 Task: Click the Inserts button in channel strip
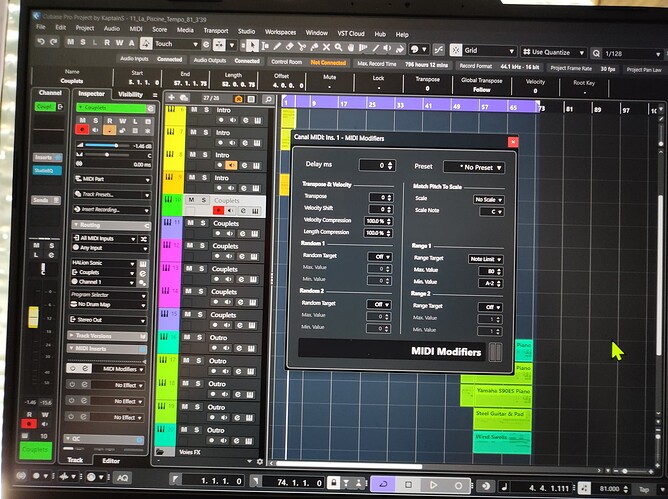tap(47, 157)
